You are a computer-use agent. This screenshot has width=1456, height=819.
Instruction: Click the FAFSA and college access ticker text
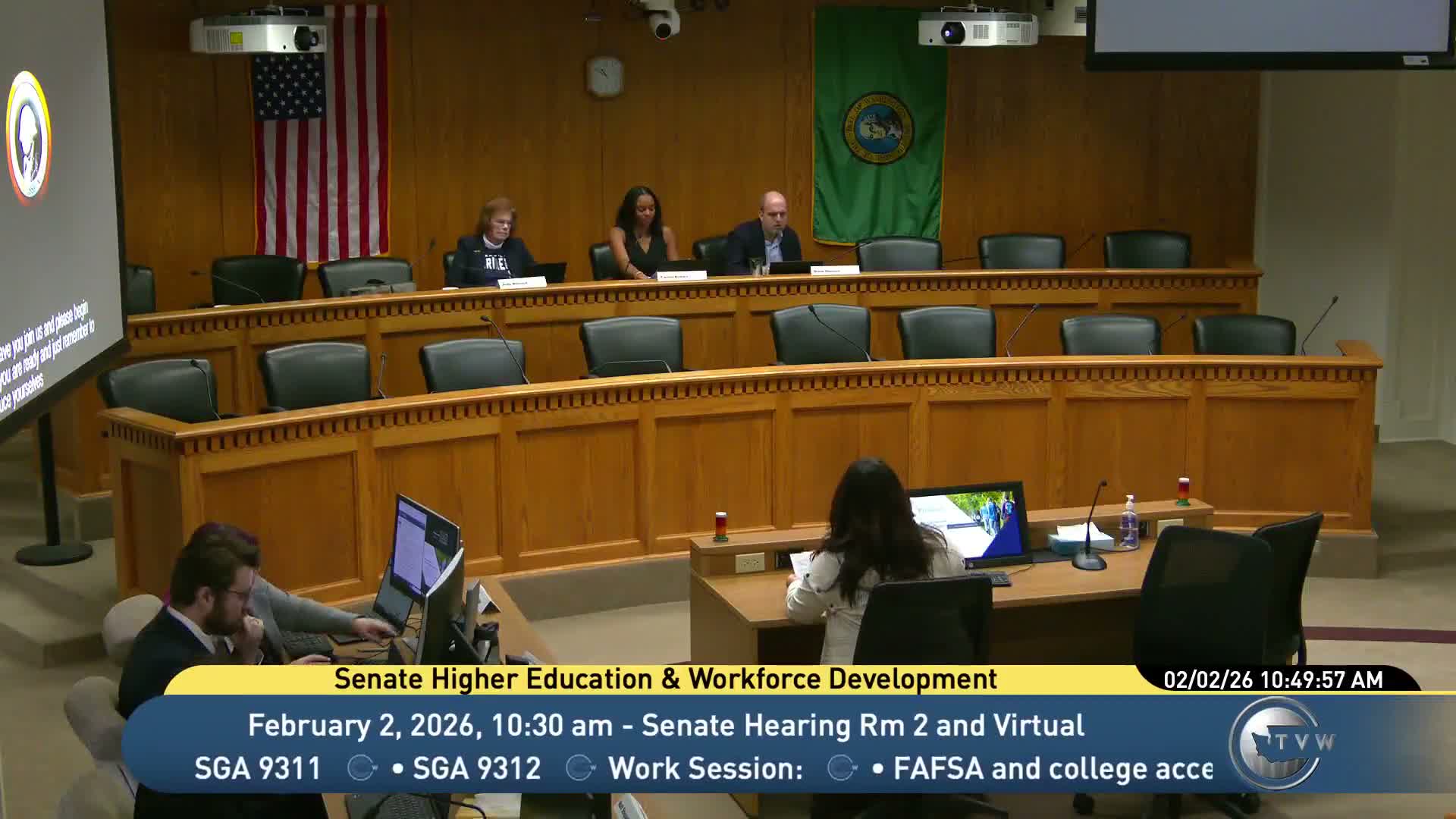[x=1053, y=768]
